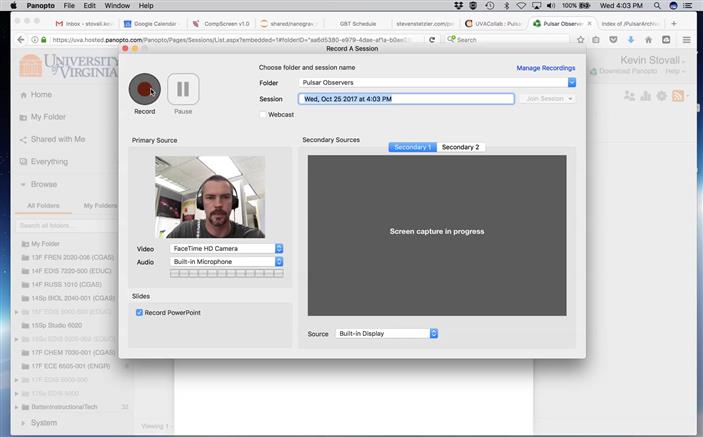703x437 pixels.
Task: Uncheck Record PowerPoint
Action: click(140, 313)
